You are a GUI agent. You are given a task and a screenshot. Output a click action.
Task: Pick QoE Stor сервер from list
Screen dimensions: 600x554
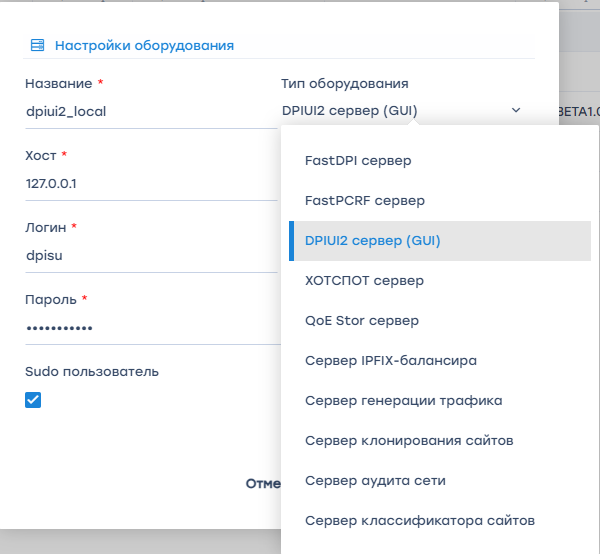pos(361,320)
